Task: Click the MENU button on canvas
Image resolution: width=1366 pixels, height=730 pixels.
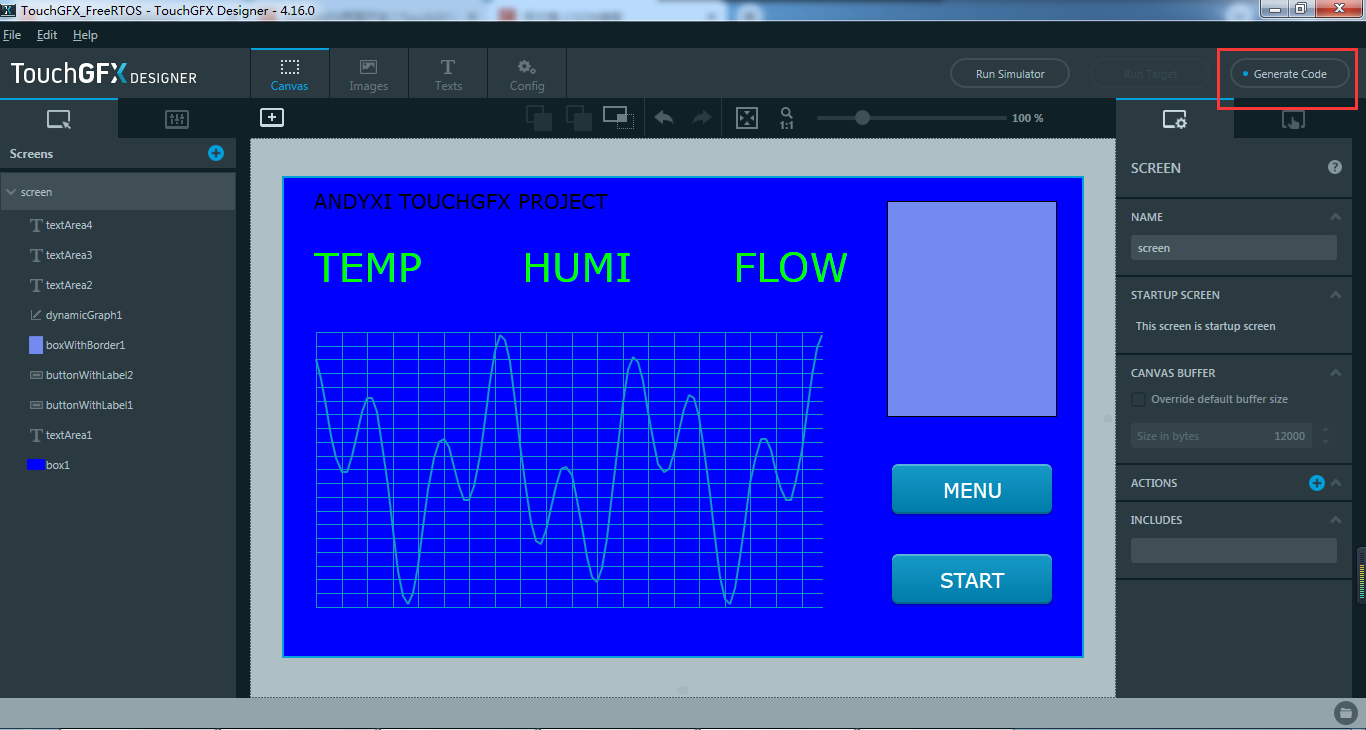Action: pyautogui.click(x=972, y=490)
